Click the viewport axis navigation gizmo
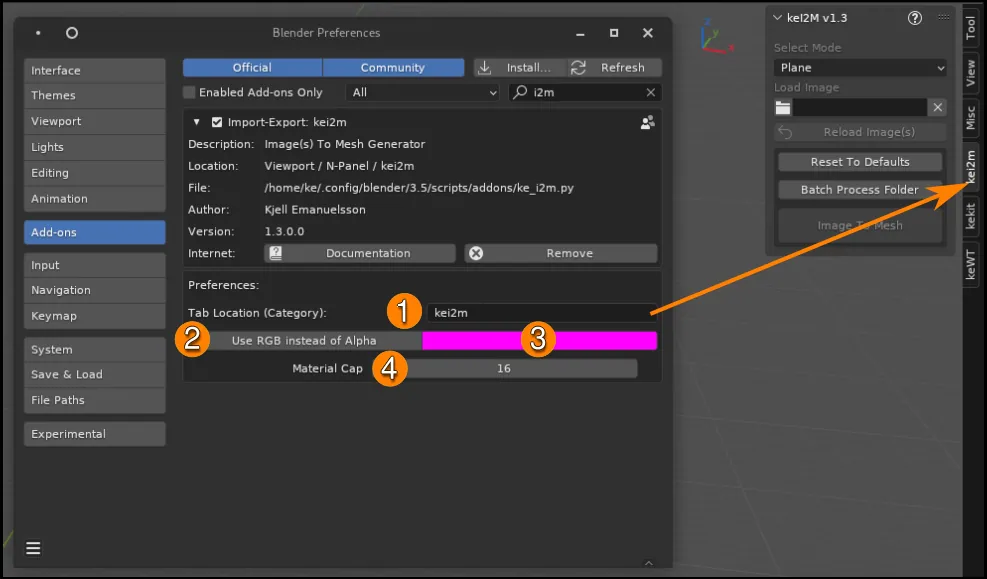 pos(714,36)
